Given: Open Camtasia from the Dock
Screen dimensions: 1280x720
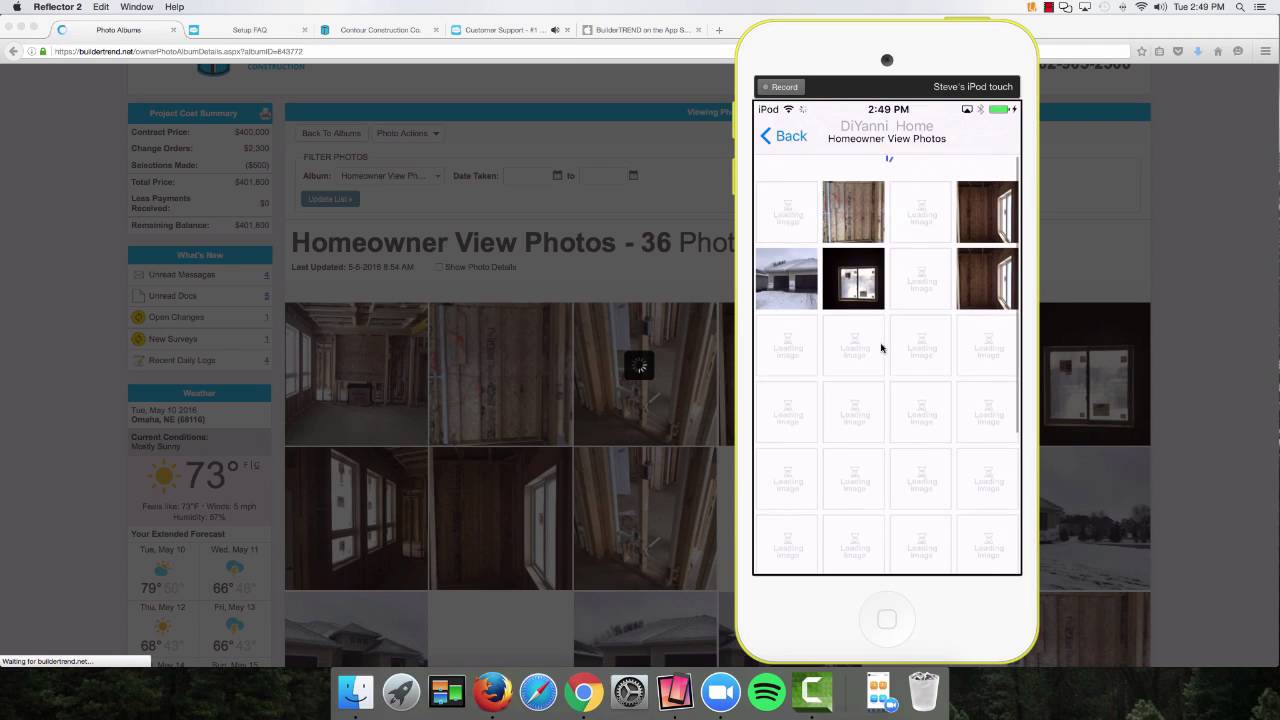Looking at the screenshot, I should [812, 692].
